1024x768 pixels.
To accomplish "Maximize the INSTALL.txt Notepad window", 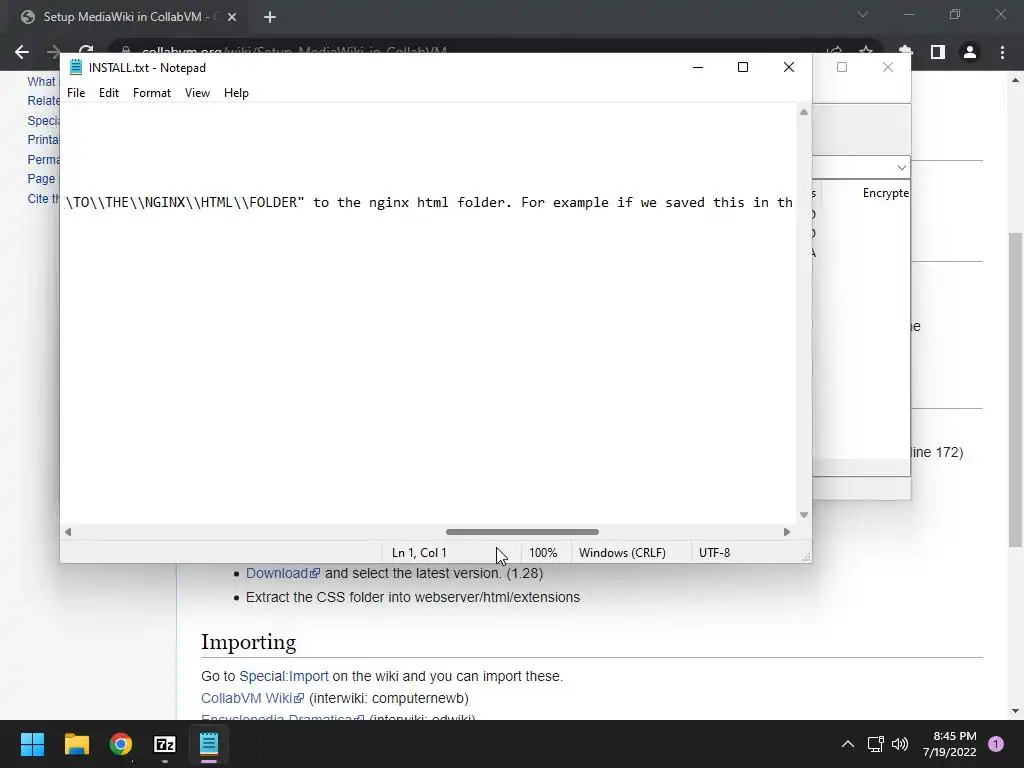I will pos(743,67).
